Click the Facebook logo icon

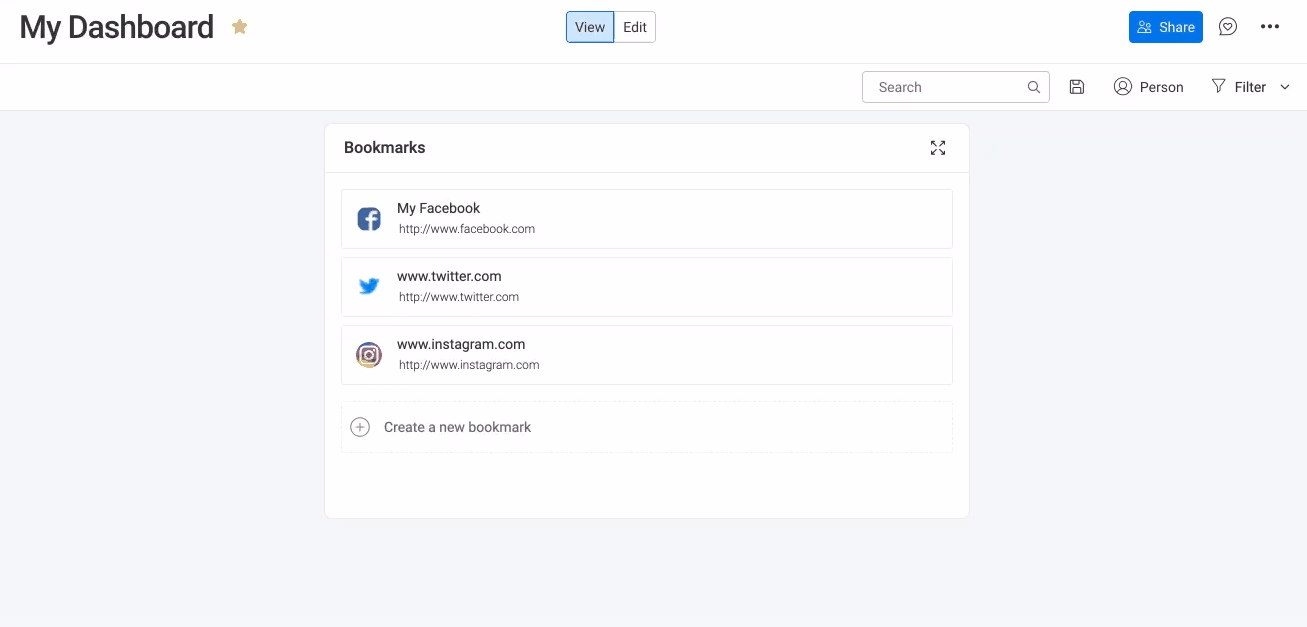[369, 219]
